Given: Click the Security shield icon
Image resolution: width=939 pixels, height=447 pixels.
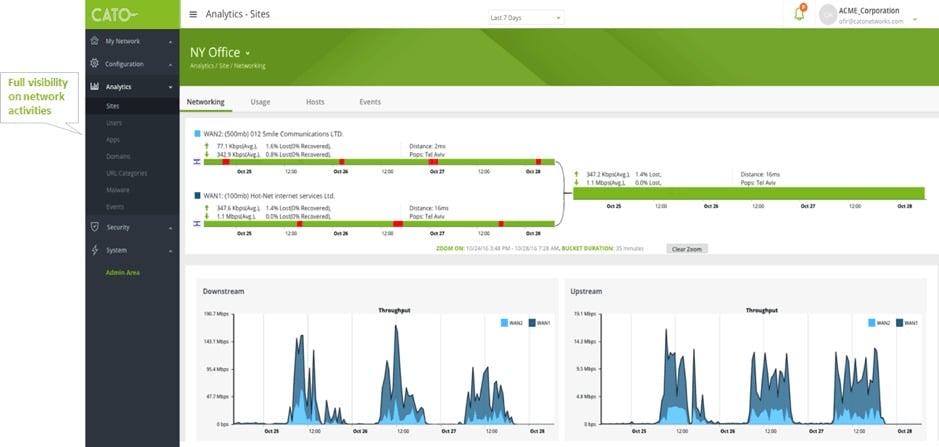Looking at the screenshot, I should [95, 227].
